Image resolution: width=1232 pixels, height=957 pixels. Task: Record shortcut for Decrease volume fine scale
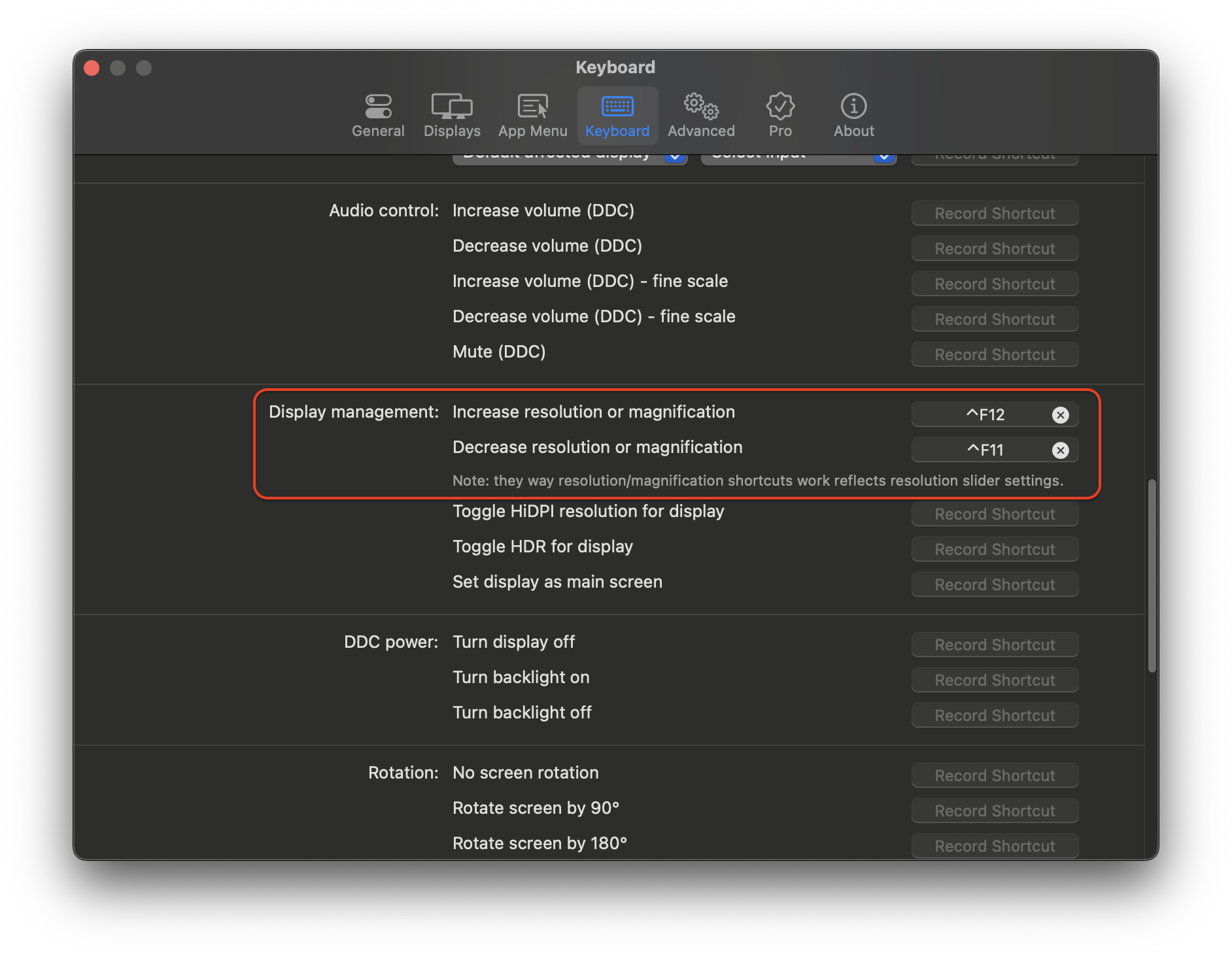(x=994, y=319)
